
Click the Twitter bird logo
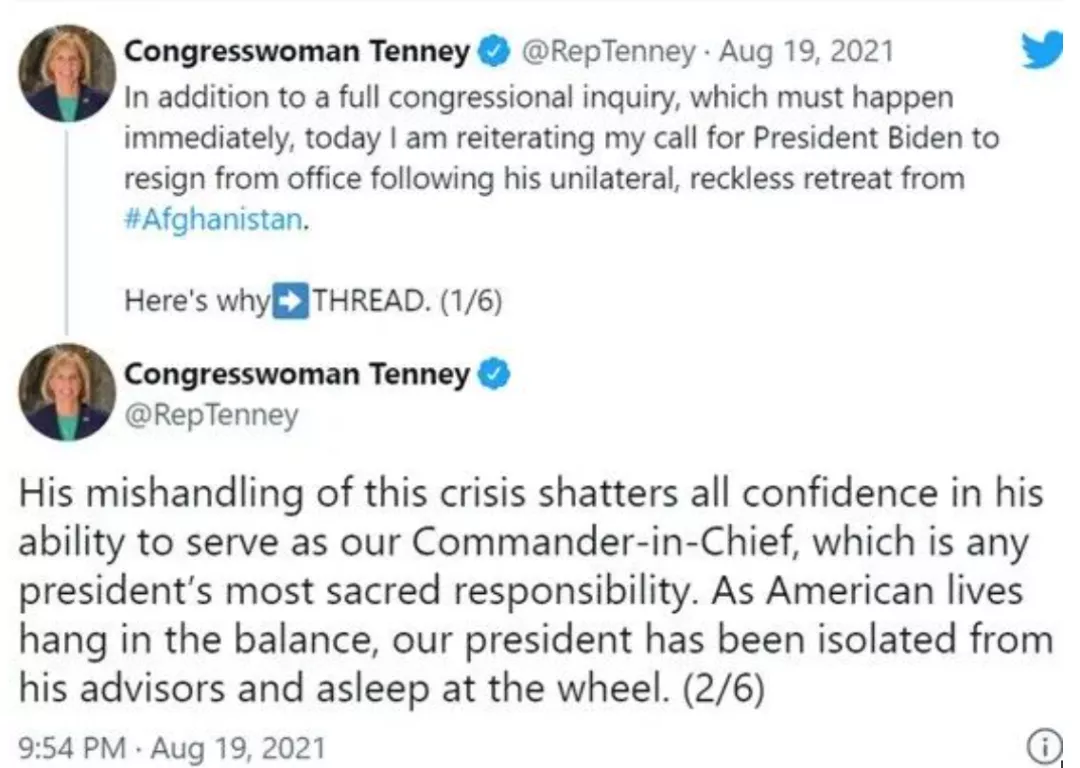tap(1043, 52)
